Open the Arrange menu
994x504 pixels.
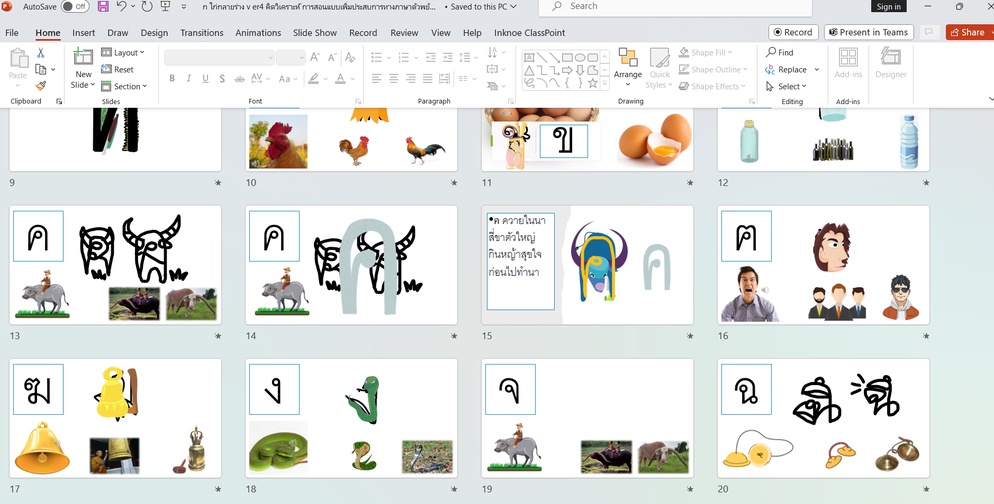point(628,68)
